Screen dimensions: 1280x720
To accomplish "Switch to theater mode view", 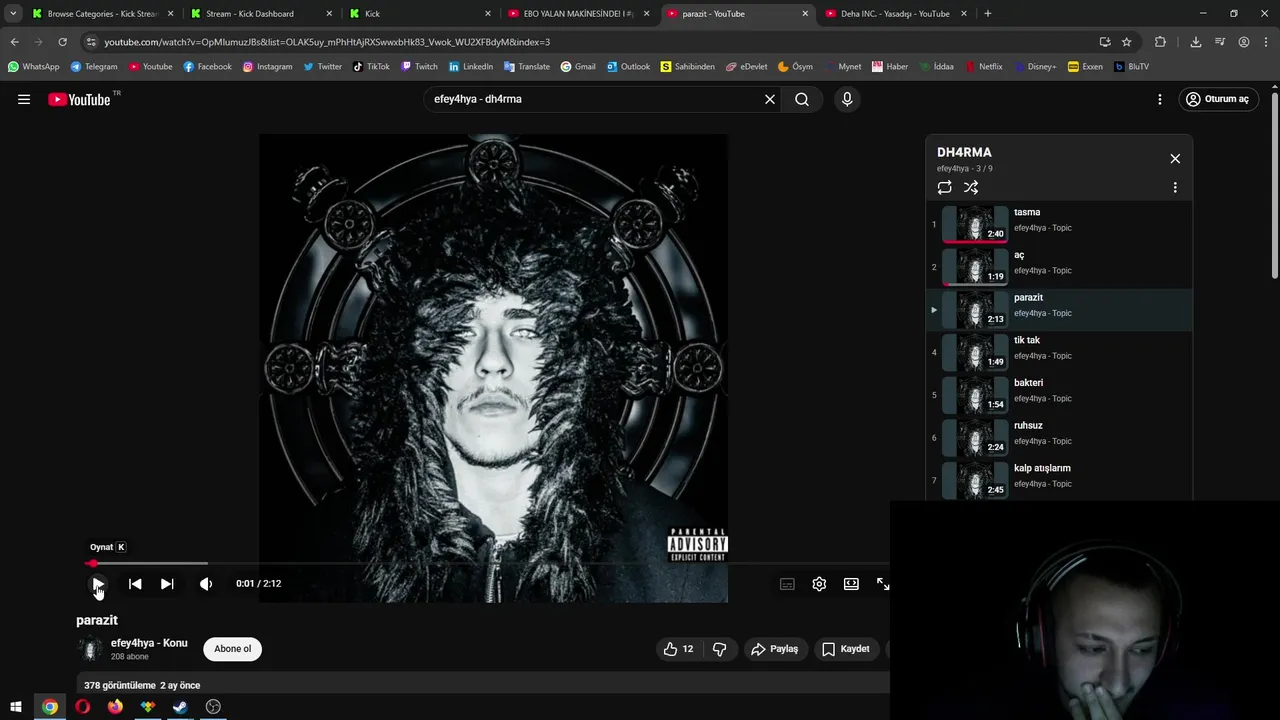I will [851, 584].
